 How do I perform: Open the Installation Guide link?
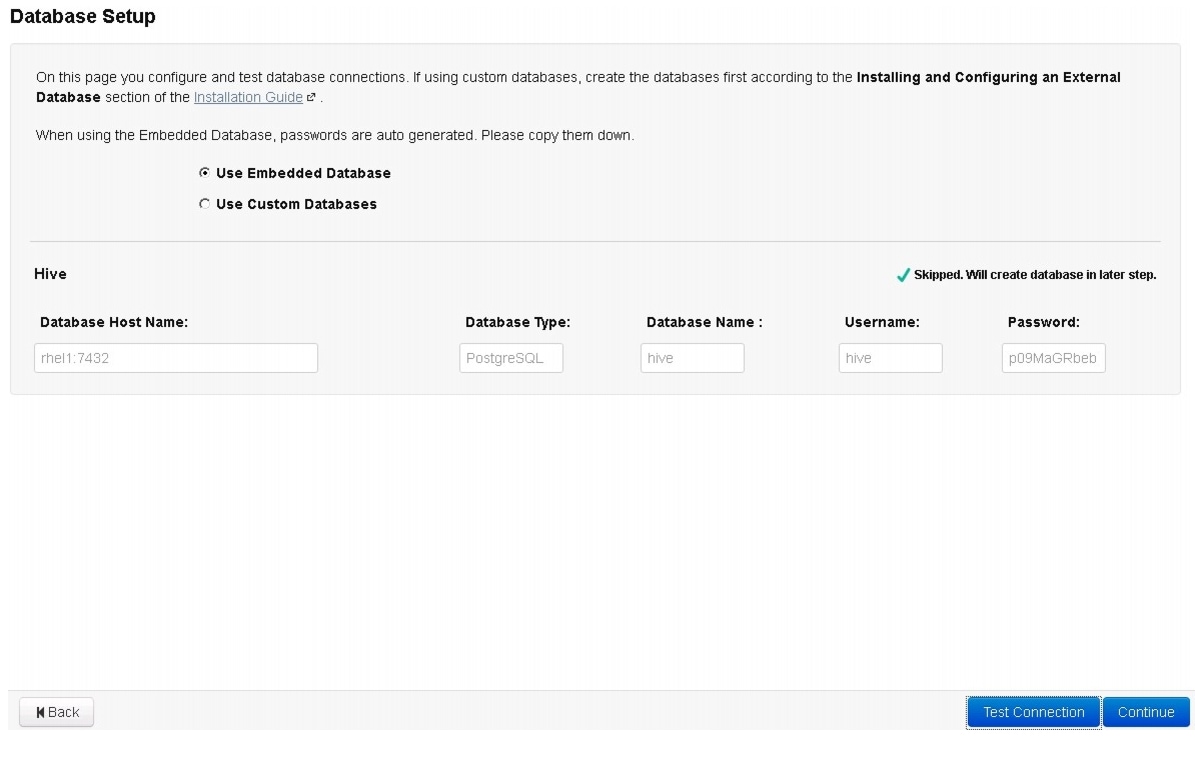(248, 97)
